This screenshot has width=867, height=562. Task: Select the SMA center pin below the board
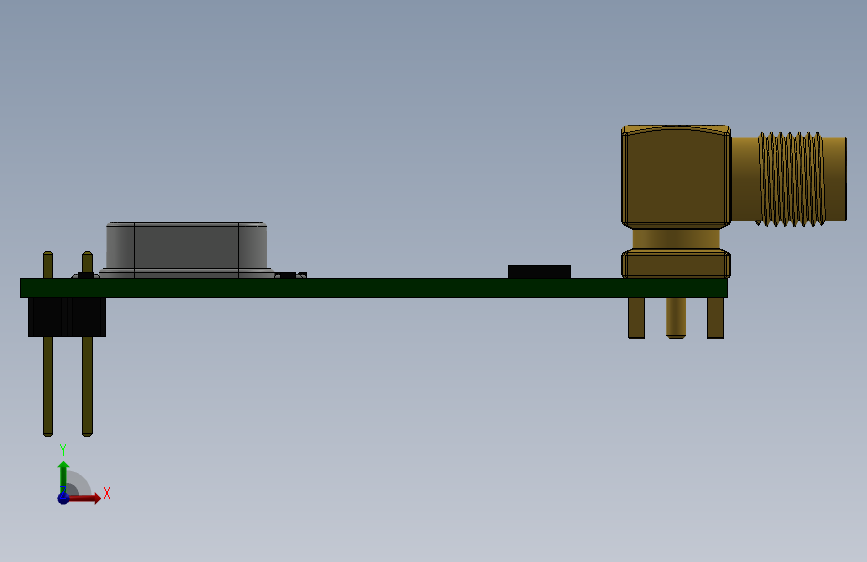tap(676, 318)
